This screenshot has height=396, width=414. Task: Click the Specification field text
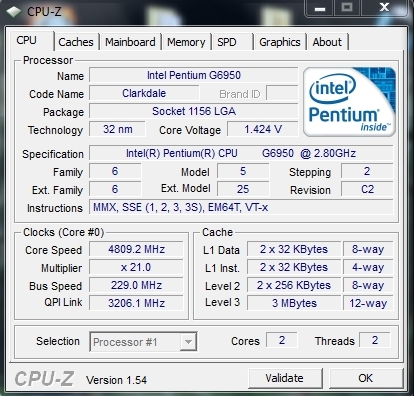[241, 153]
